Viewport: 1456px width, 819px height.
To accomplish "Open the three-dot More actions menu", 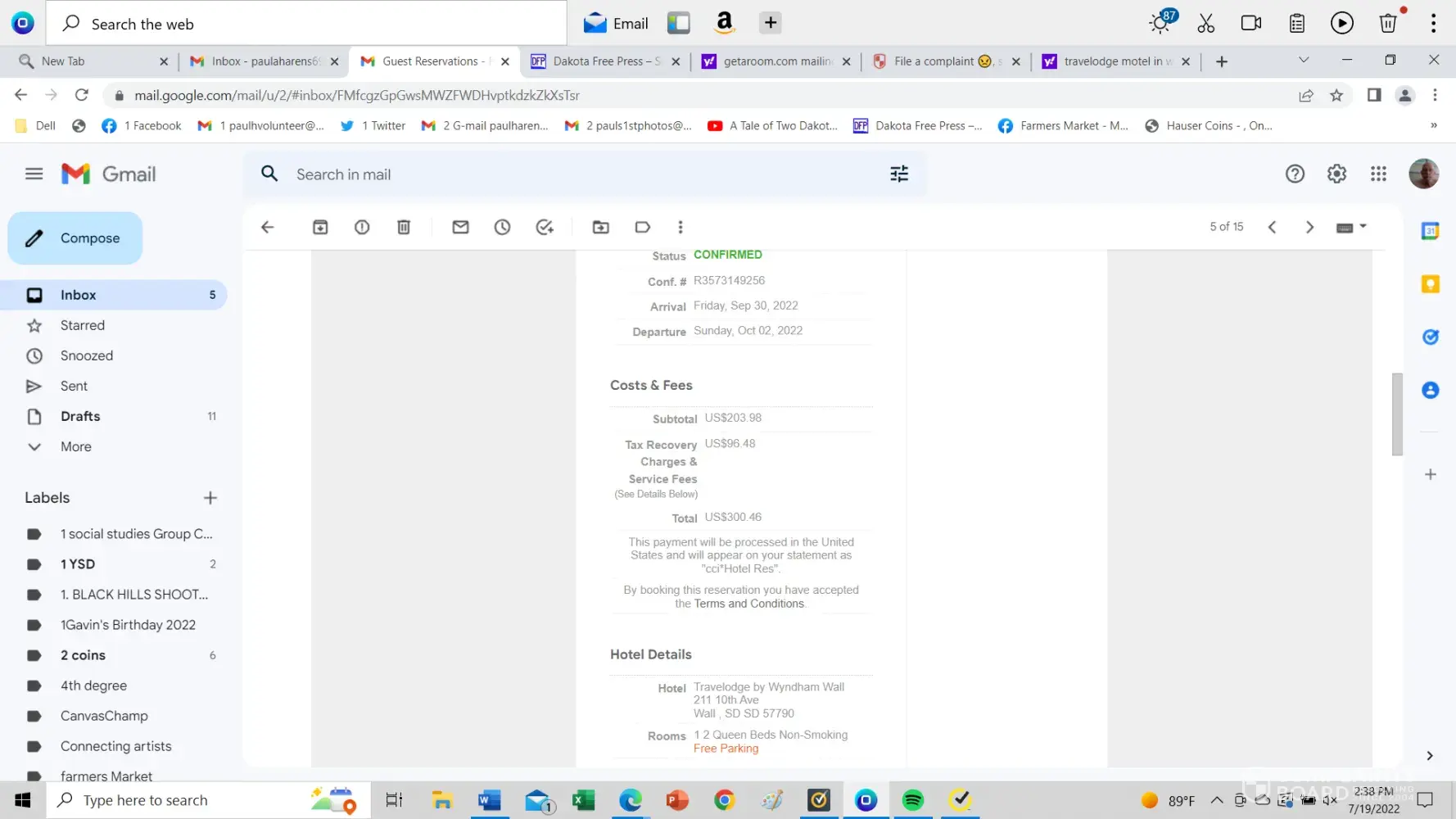I will pyautogui.click(x=680, y=227).
